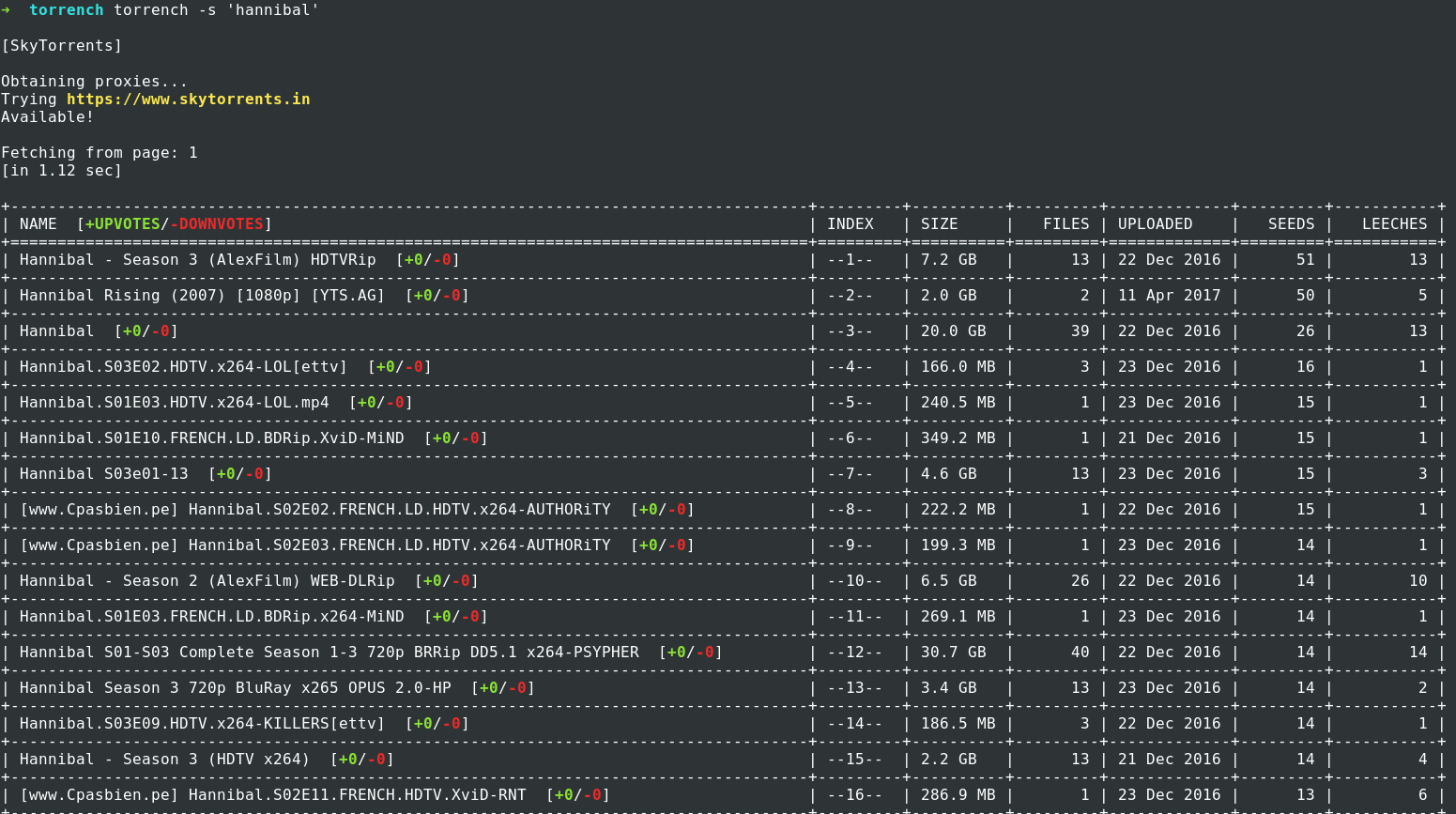Click the SEEDS column header
This screenshot has height=814, width=1456.
(x=1292, y=223)
